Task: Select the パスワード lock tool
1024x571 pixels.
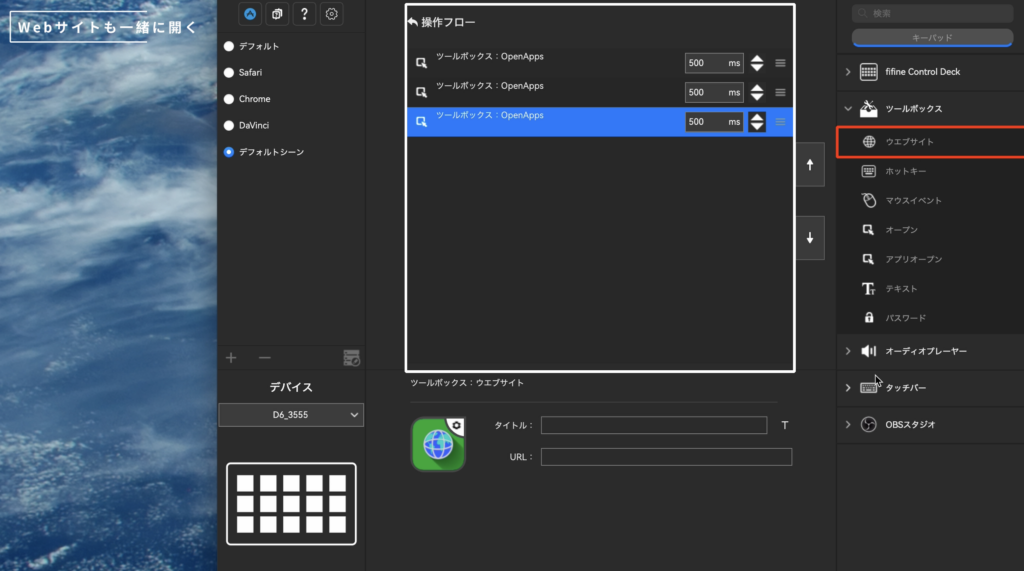Action: click(x=905, y=318)
